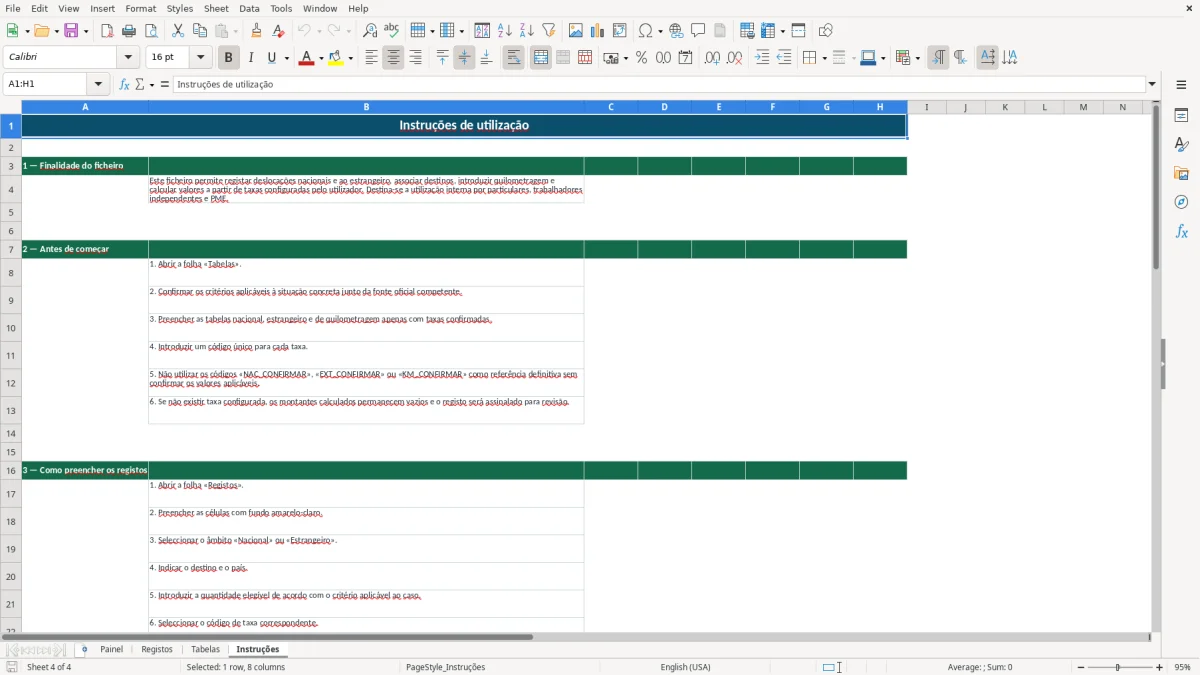Sort ascending A to Z
Viewport: 1200px width, 675px height.
[505, 31]
